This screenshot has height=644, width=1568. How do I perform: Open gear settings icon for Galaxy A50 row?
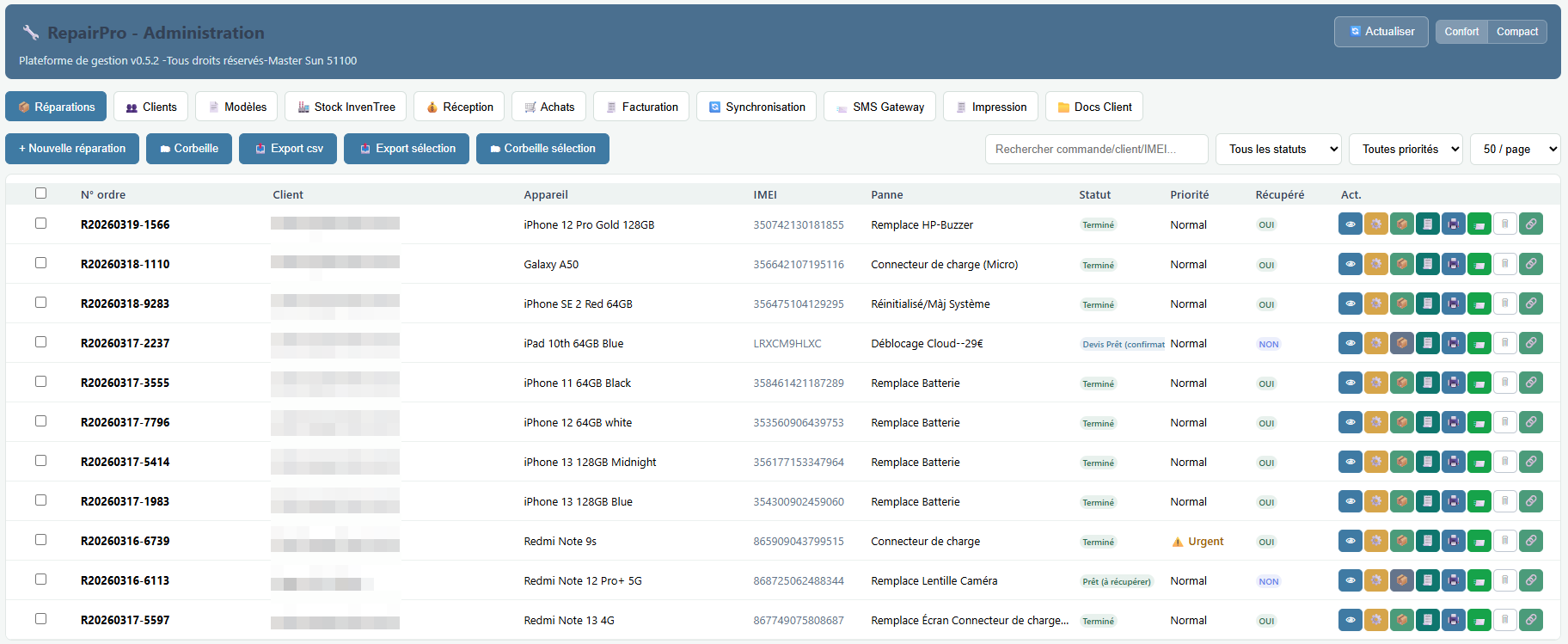click(x=1375, y=264)
